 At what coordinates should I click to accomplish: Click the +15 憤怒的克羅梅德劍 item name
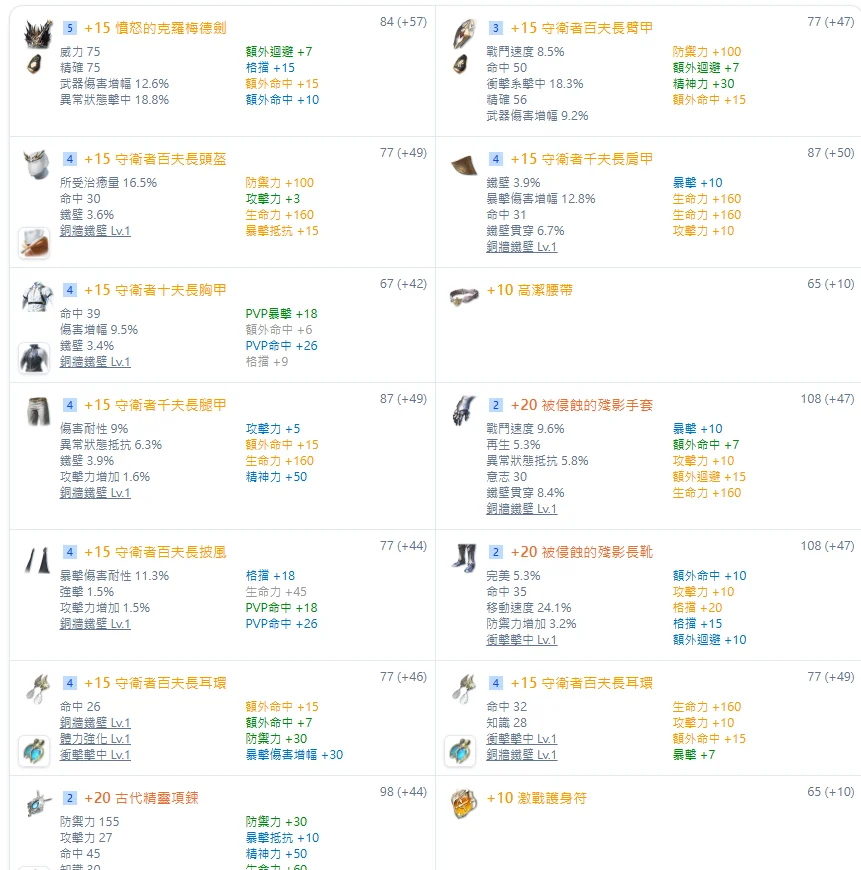coord(154,28)
